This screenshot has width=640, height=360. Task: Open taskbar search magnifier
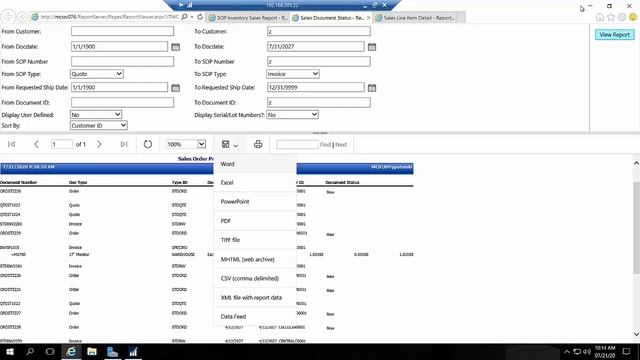[x=30, y=351]
